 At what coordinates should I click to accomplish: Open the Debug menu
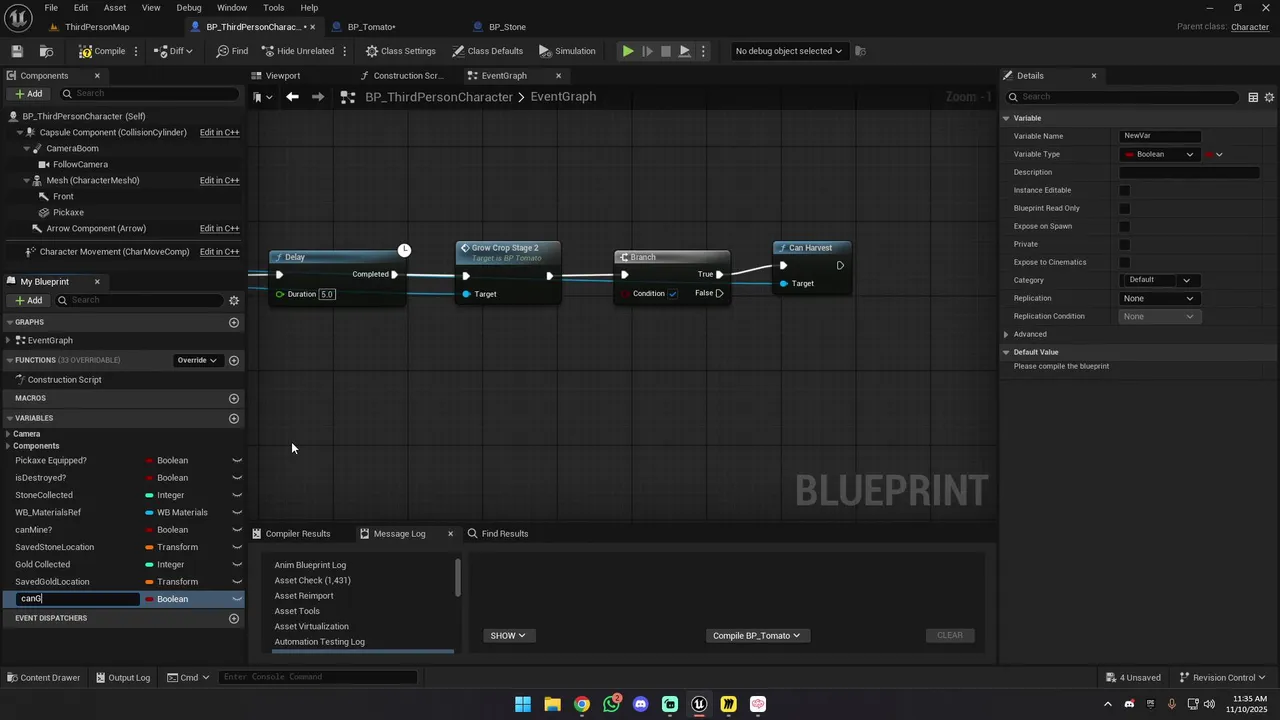tap(189, 7)
